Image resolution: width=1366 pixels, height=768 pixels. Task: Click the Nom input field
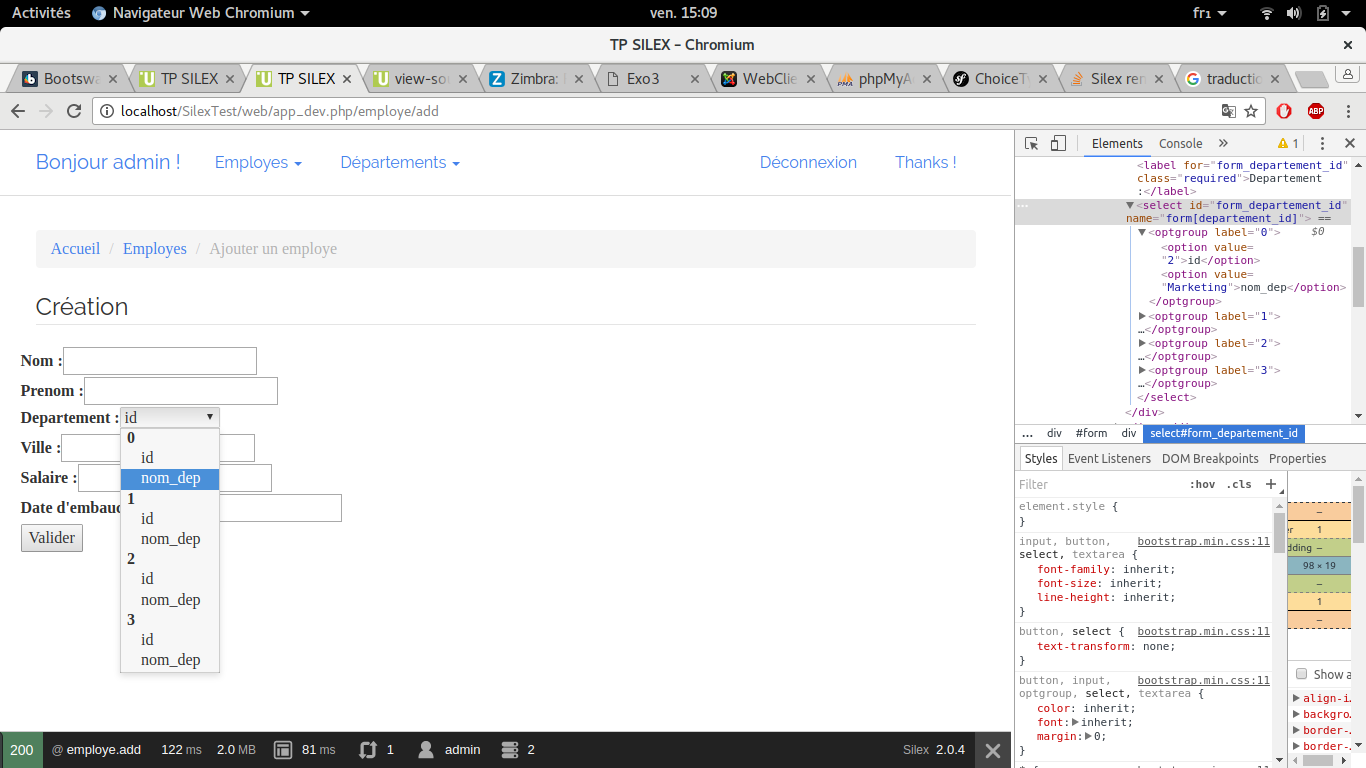pyautogui.click(x=160, y=361)
